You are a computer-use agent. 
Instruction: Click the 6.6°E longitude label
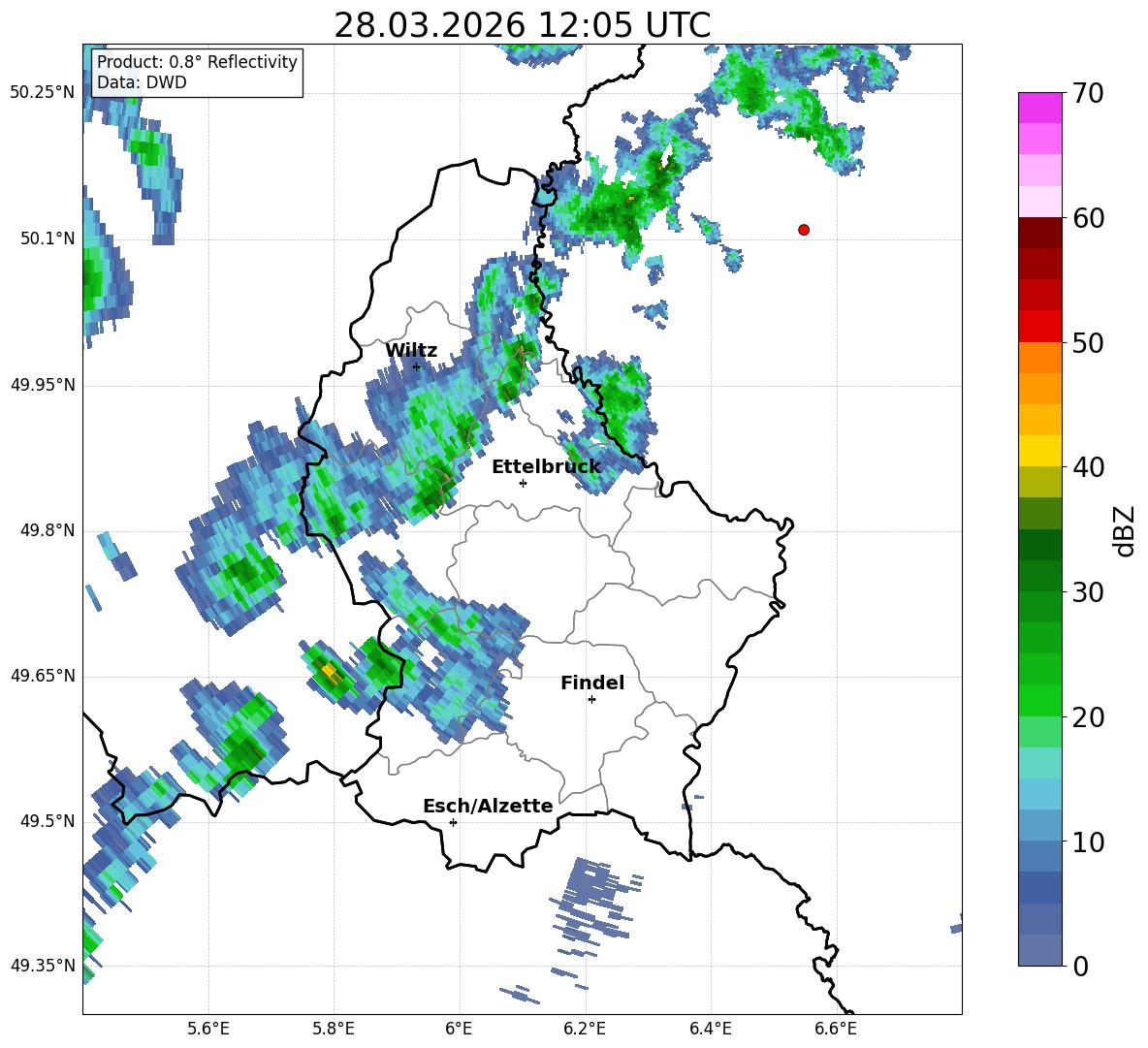pyautogui.click(x=836, y=1029)
